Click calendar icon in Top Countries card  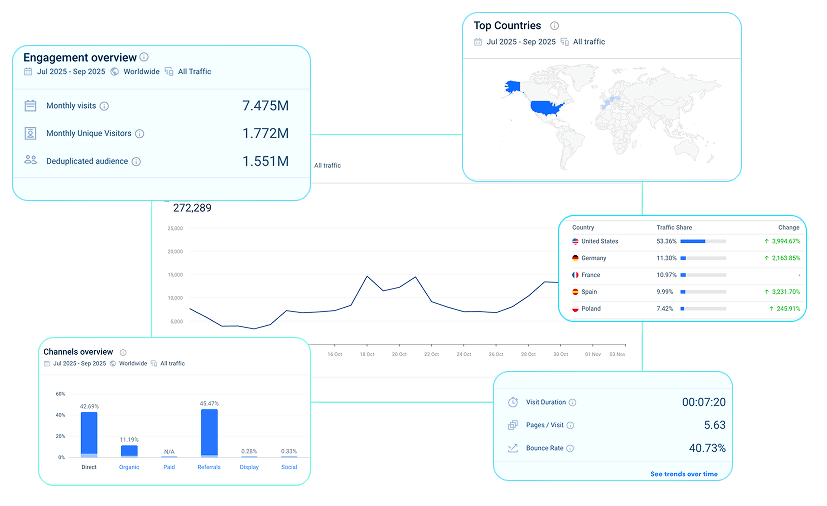(x=478, y=42)
